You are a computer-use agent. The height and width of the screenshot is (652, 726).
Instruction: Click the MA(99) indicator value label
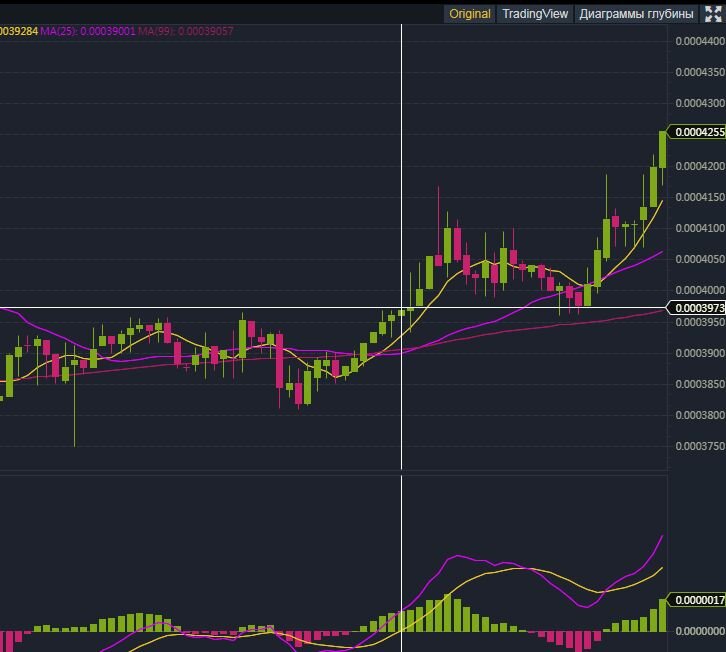(x=186, y=31)
